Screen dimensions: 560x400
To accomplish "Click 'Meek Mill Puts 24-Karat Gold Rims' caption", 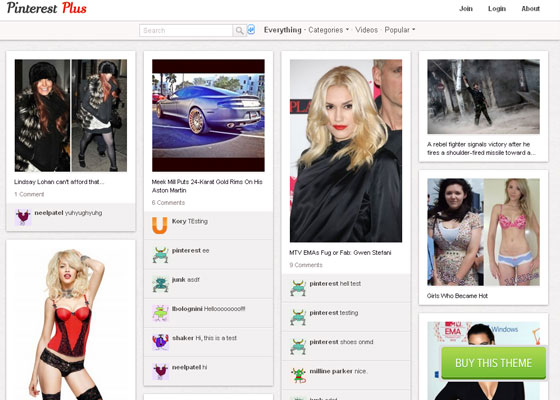I will click(x=207, y=186).
